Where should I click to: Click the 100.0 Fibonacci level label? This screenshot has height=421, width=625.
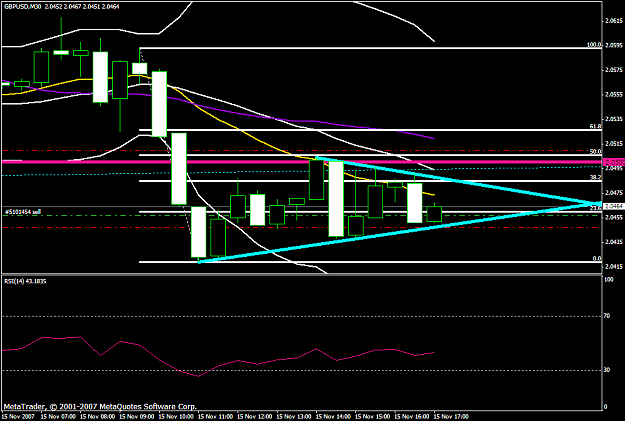tap(594, 45)
